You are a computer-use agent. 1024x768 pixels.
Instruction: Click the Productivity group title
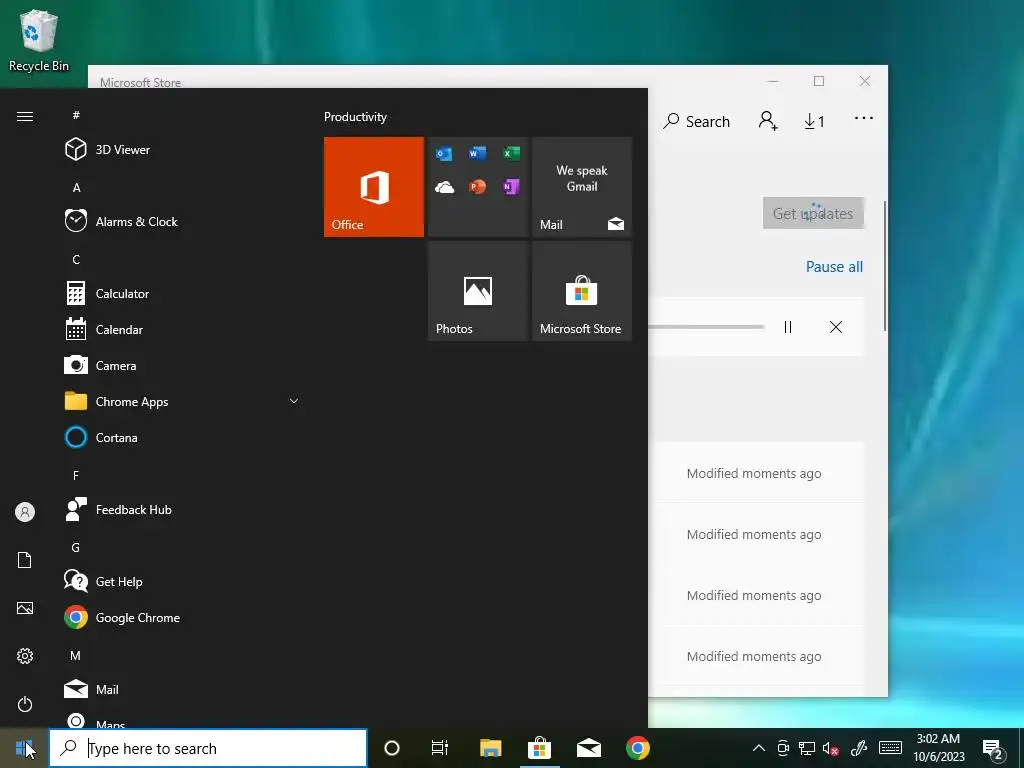pyautogui.click(x=355, y=117)
